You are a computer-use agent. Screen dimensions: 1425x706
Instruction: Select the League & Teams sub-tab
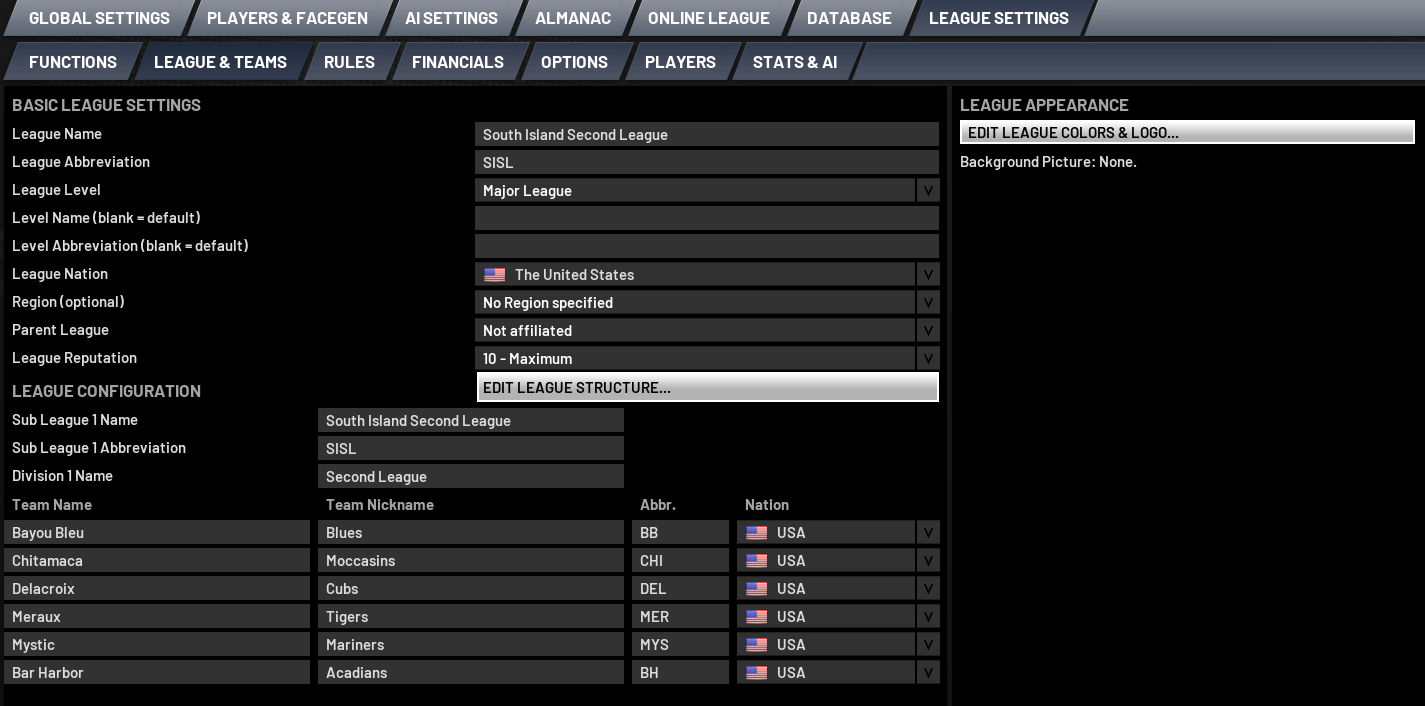[220, 62]
